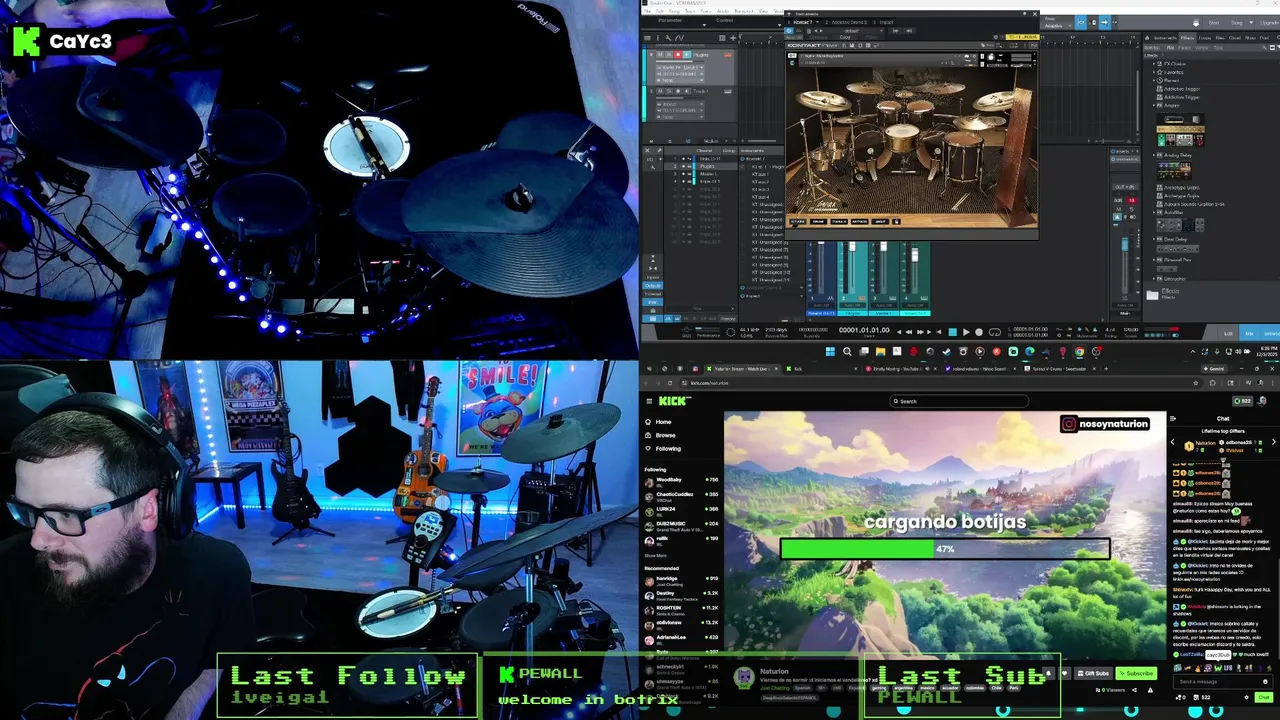Toggle monitor on the Plugins track

[x=687, y=54]
